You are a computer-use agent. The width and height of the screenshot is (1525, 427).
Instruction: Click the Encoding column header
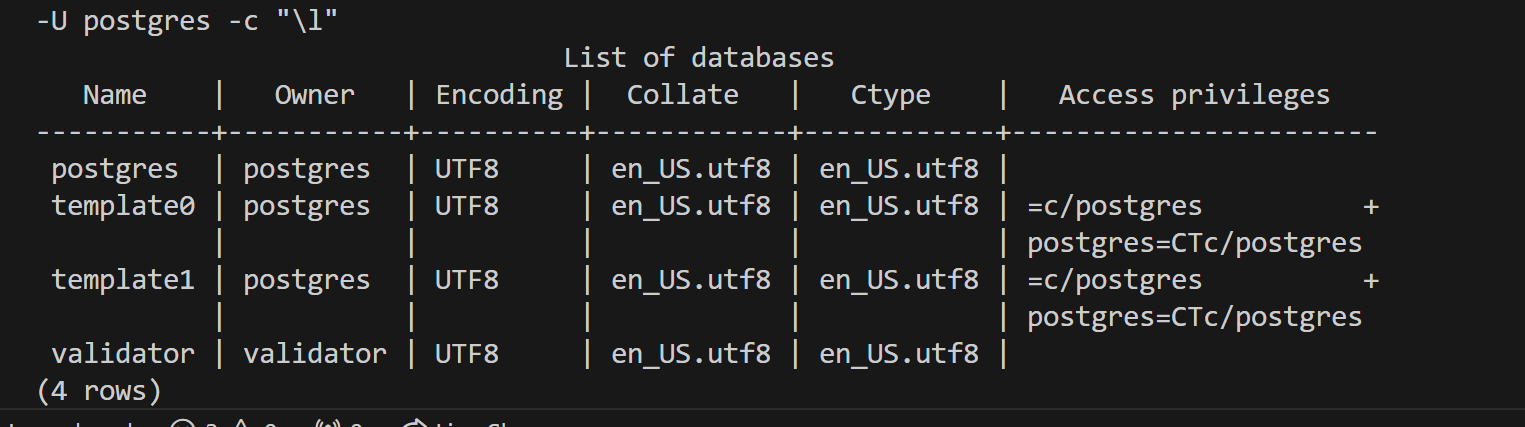coord(499,95)
